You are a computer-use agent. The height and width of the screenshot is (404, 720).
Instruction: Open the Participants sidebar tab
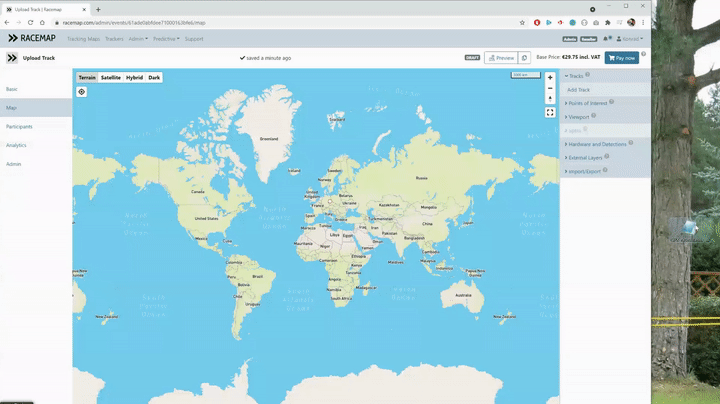pos(19,127)
